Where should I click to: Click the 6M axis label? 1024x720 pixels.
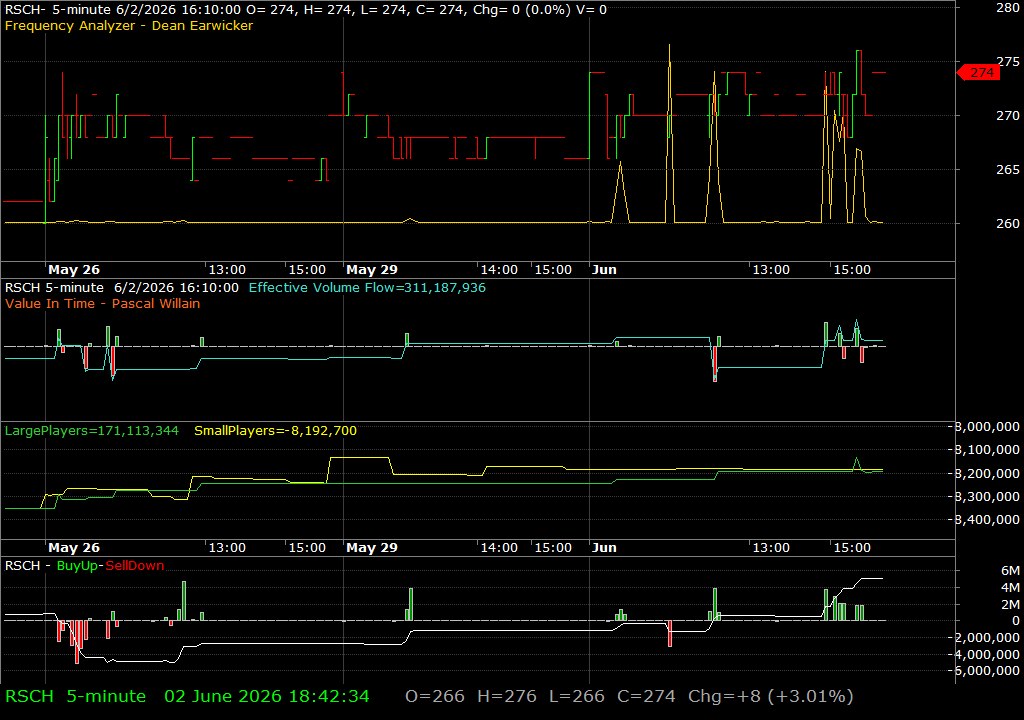(x=1010, y=570)
